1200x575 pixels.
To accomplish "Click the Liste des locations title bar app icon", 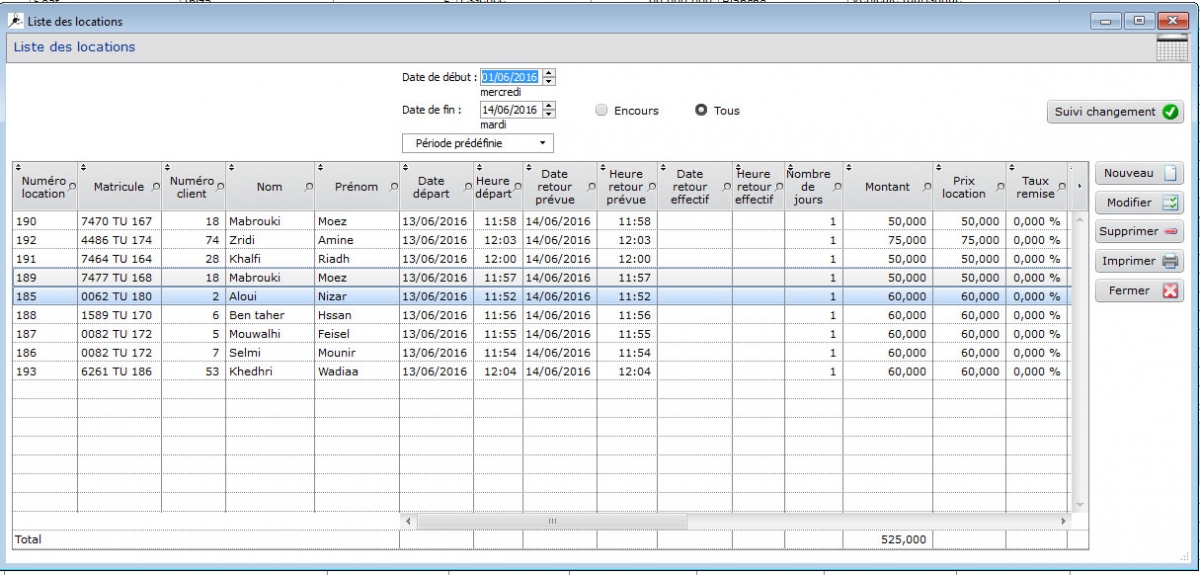I will point(16,21).
